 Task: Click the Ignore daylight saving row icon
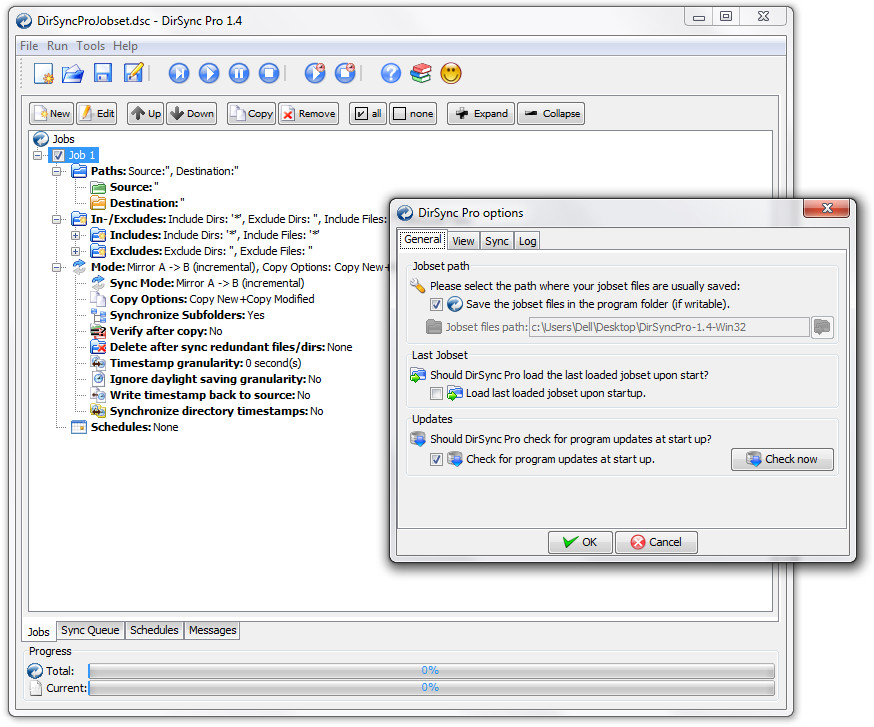pos(98,379)
